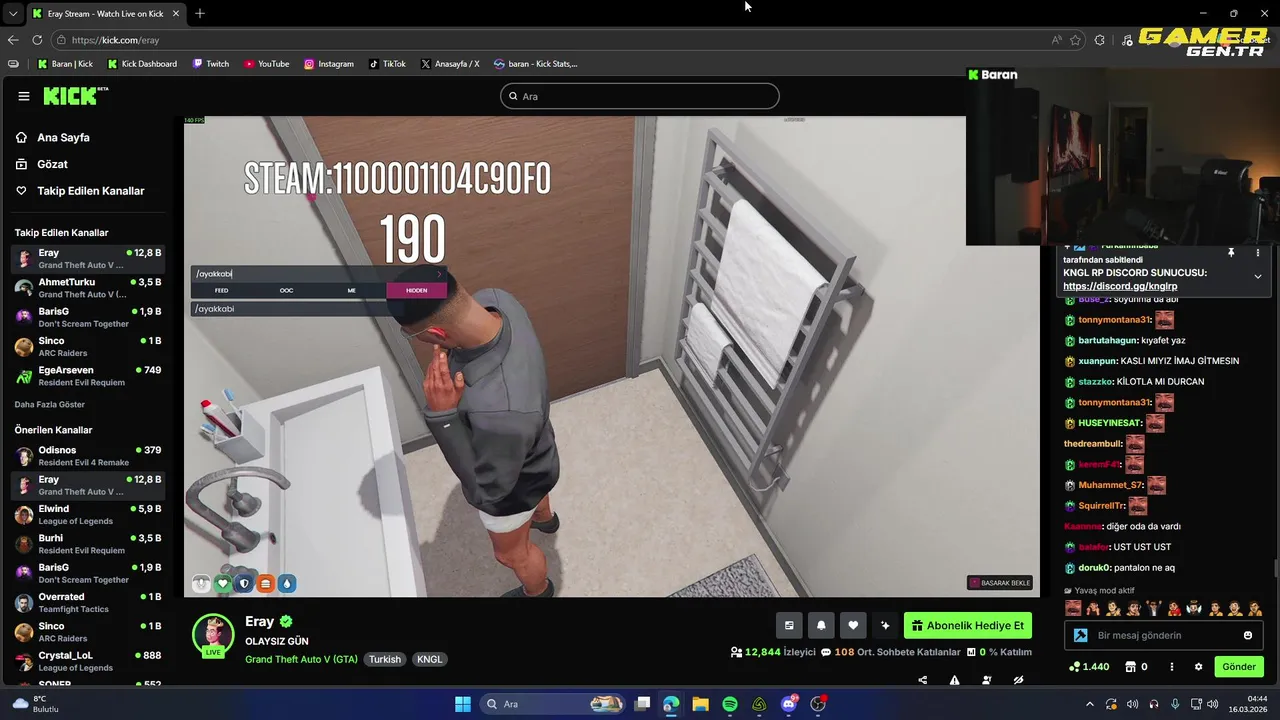The height and width of the screenshot is (720, 1280).
Task: Share the stream via share icon
Action: pos(923,681)
